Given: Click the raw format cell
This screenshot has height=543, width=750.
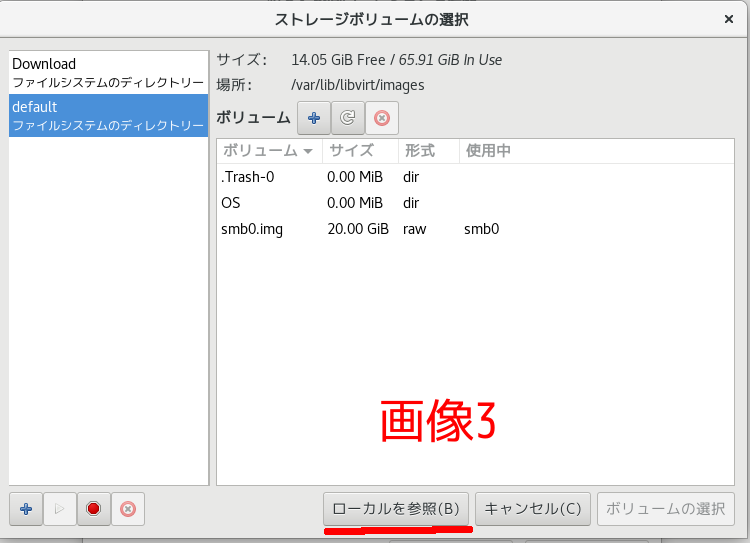Looking at the screenshot, I should pyautogui.click(x=414, y=229).
